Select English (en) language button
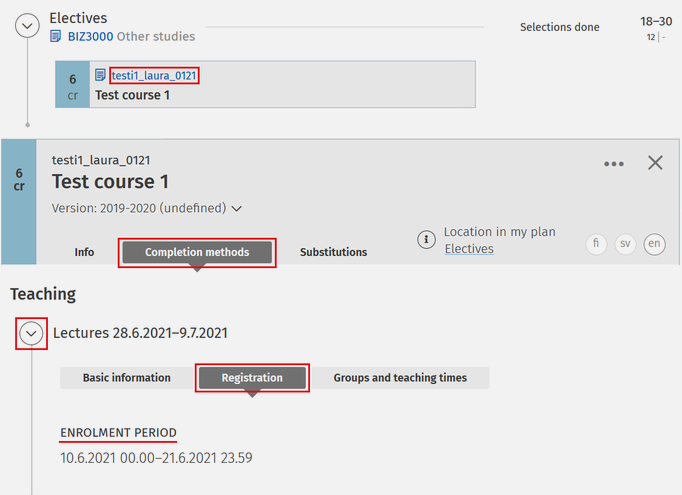Screen dimensions: 682x495 655,244
